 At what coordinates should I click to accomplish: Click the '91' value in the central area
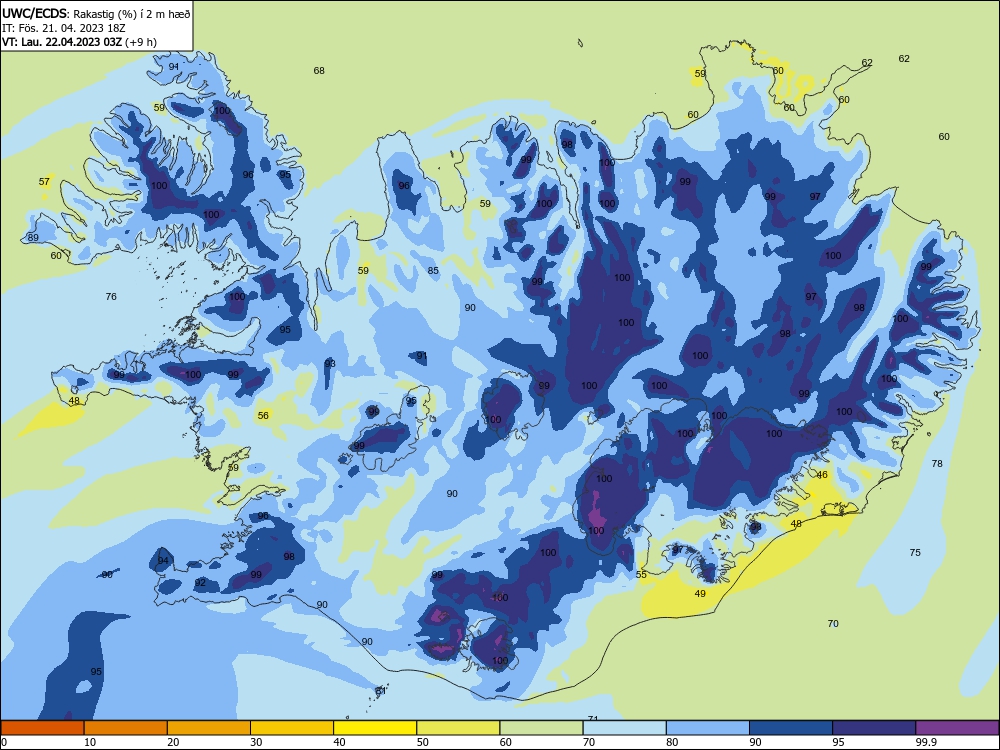(422, 356)
